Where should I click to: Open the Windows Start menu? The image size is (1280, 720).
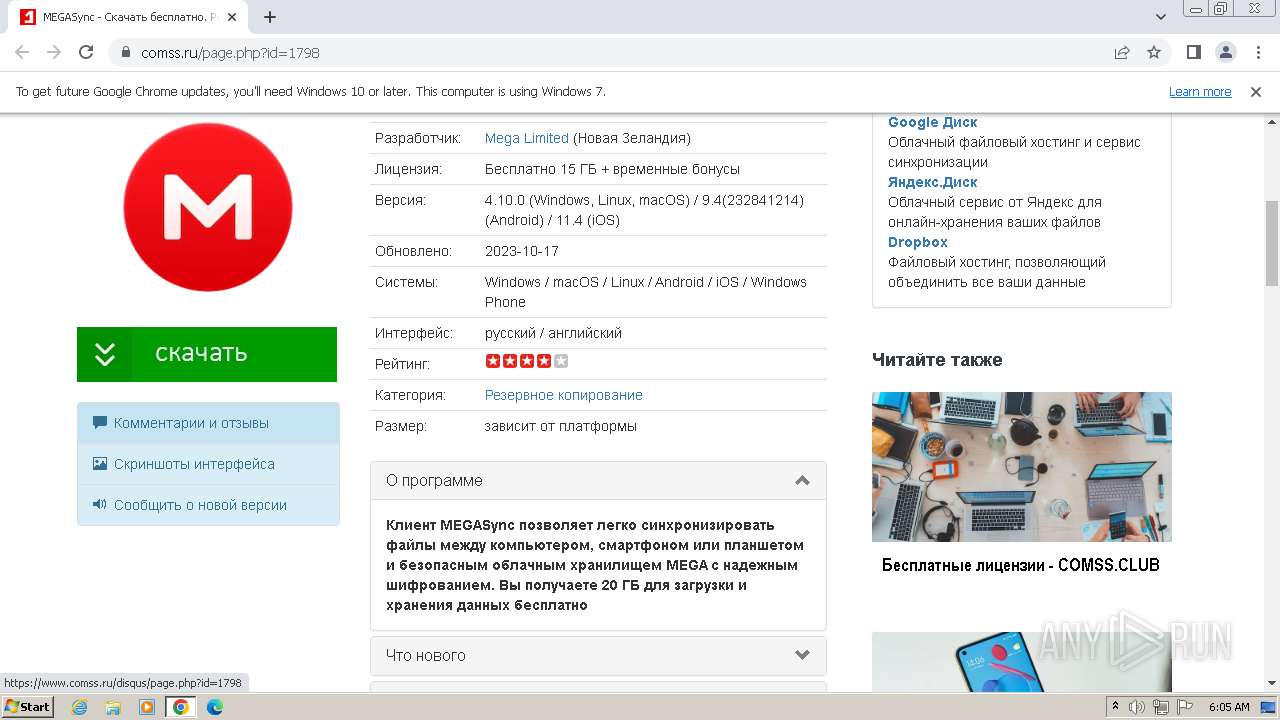pos(27,706)
